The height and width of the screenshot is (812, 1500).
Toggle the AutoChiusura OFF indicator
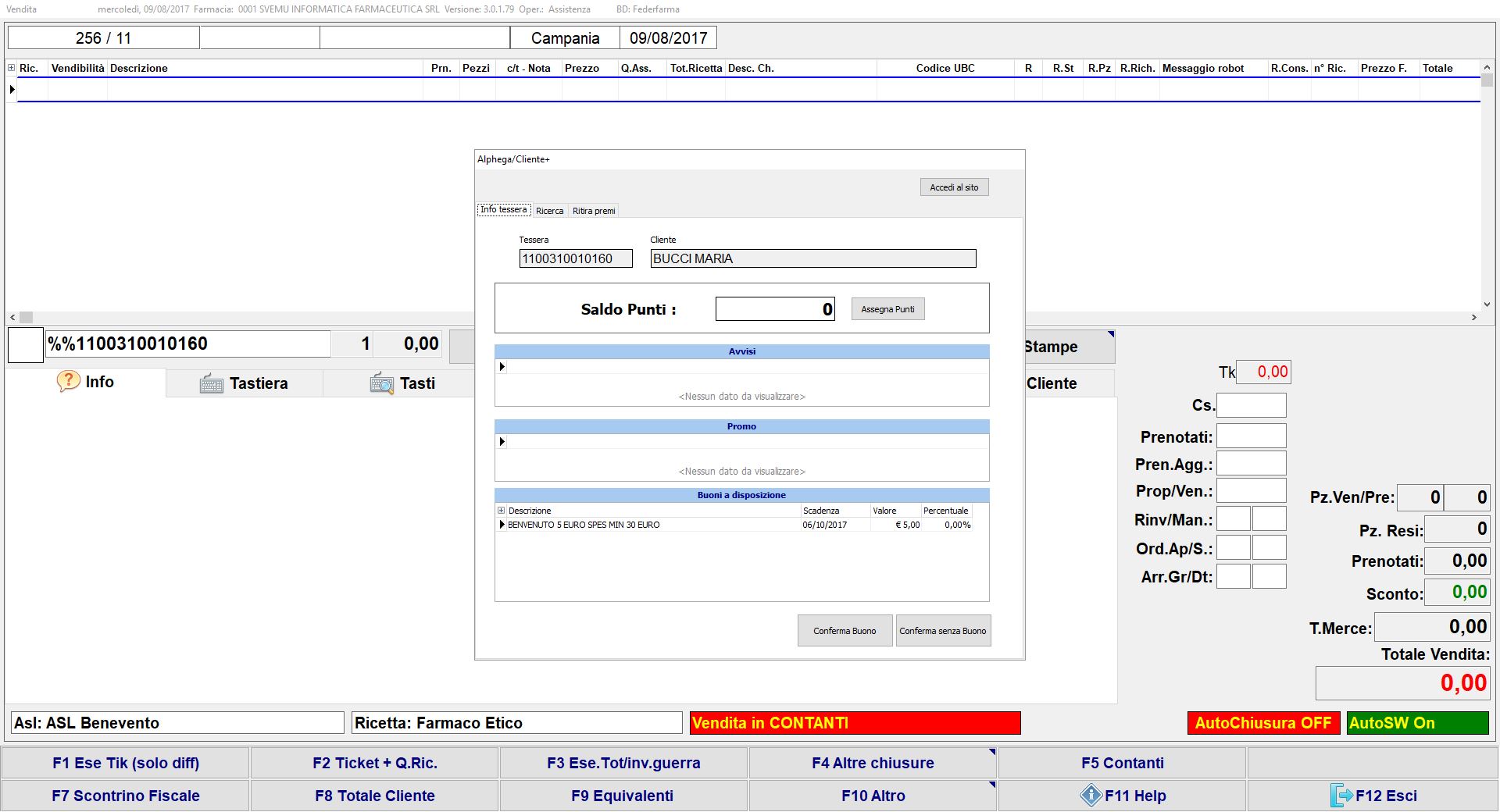(1262, 723)
